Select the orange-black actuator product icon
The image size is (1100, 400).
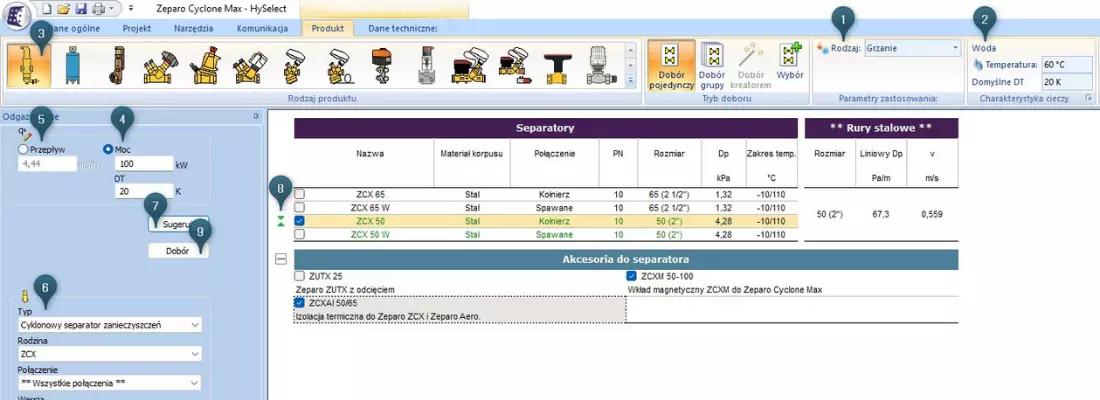(x=383, y=65)
